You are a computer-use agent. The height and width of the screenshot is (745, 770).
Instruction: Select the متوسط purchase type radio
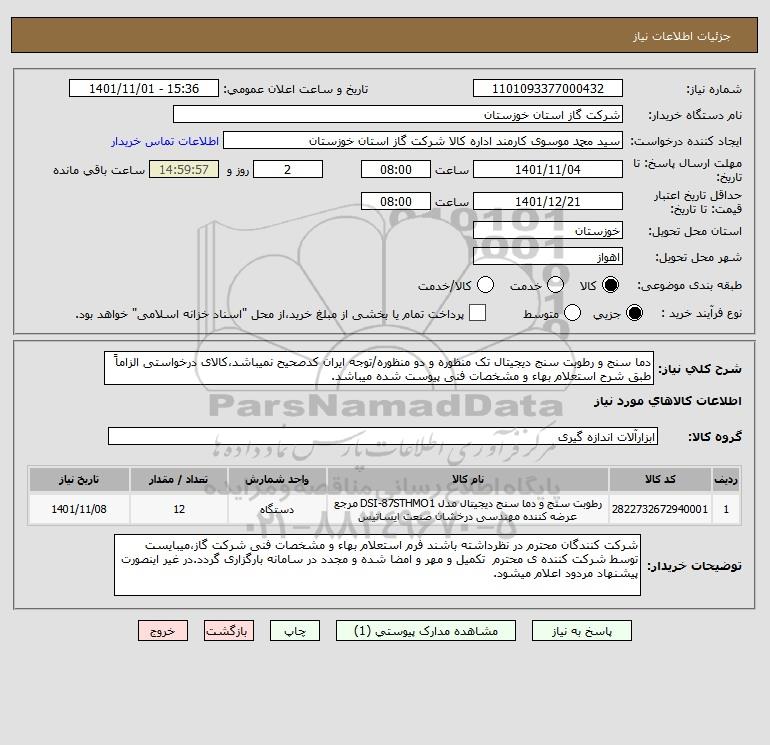tap(572, 313)
